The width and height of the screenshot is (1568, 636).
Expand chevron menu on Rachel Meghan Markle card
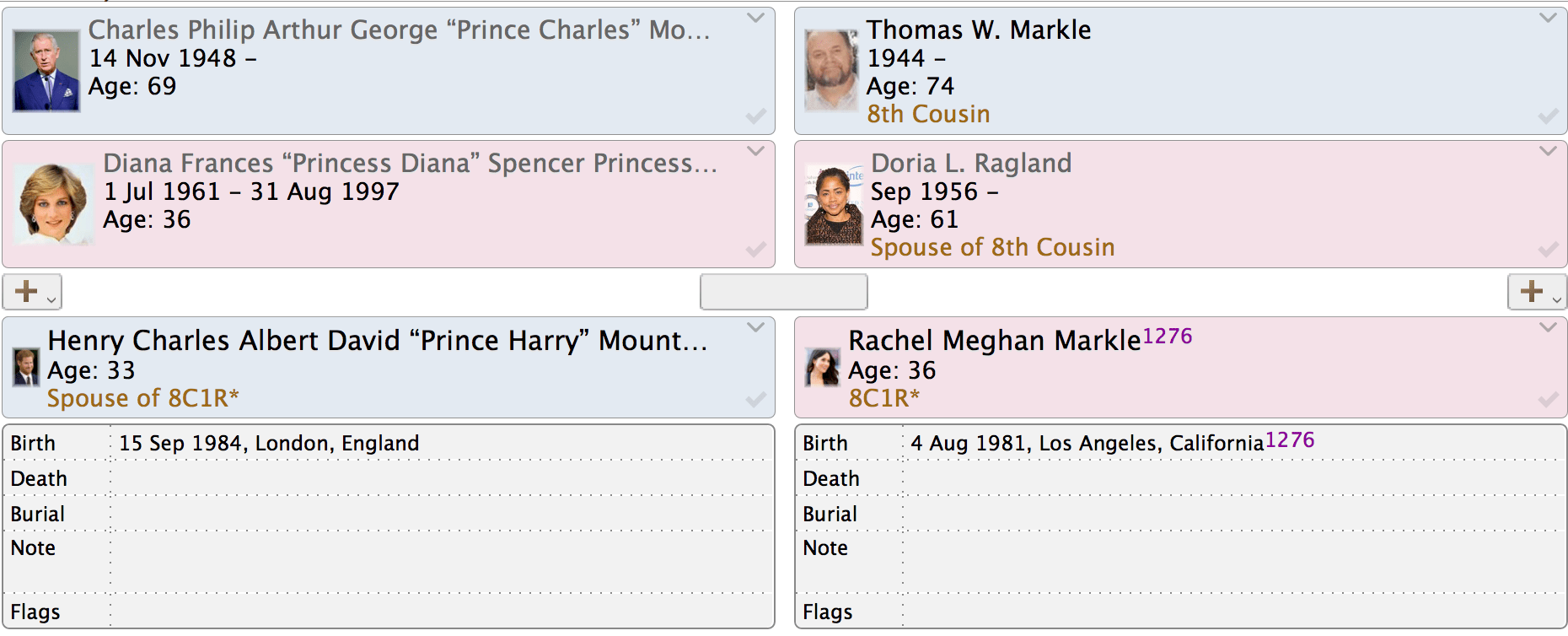[x=1548, y=327]
